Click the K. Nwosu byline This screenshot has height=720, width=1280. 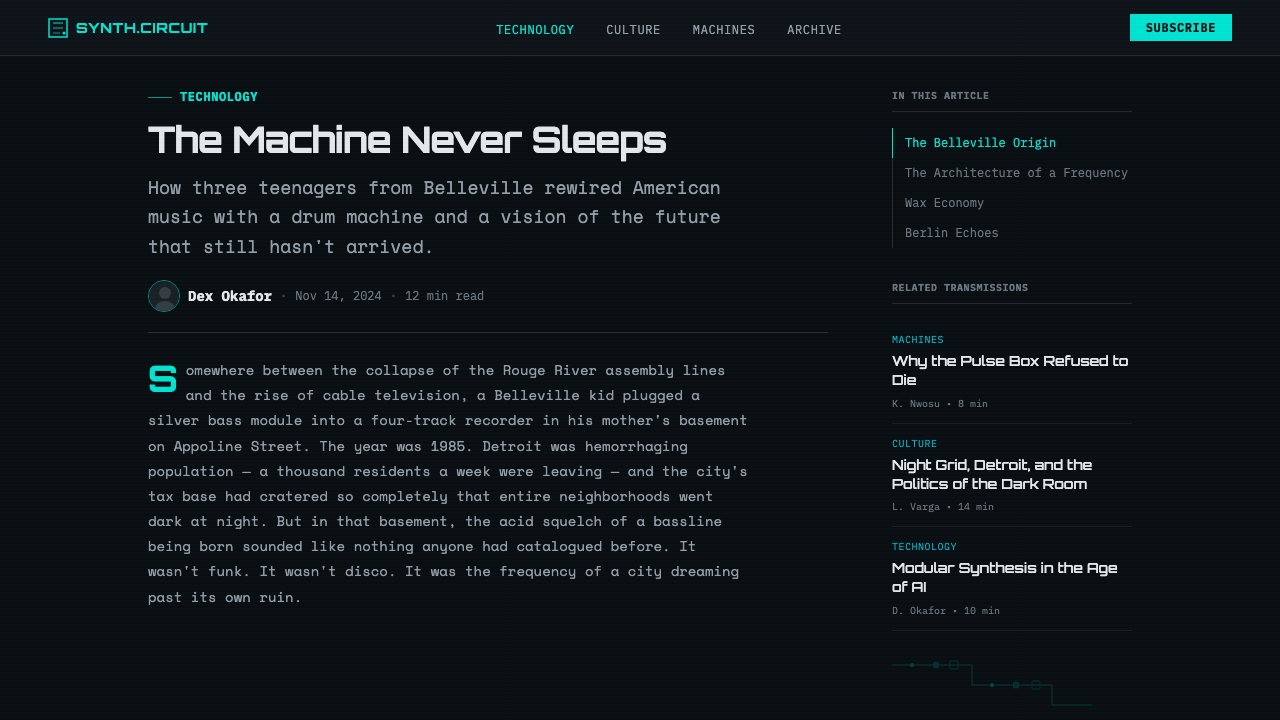(940, 404)
